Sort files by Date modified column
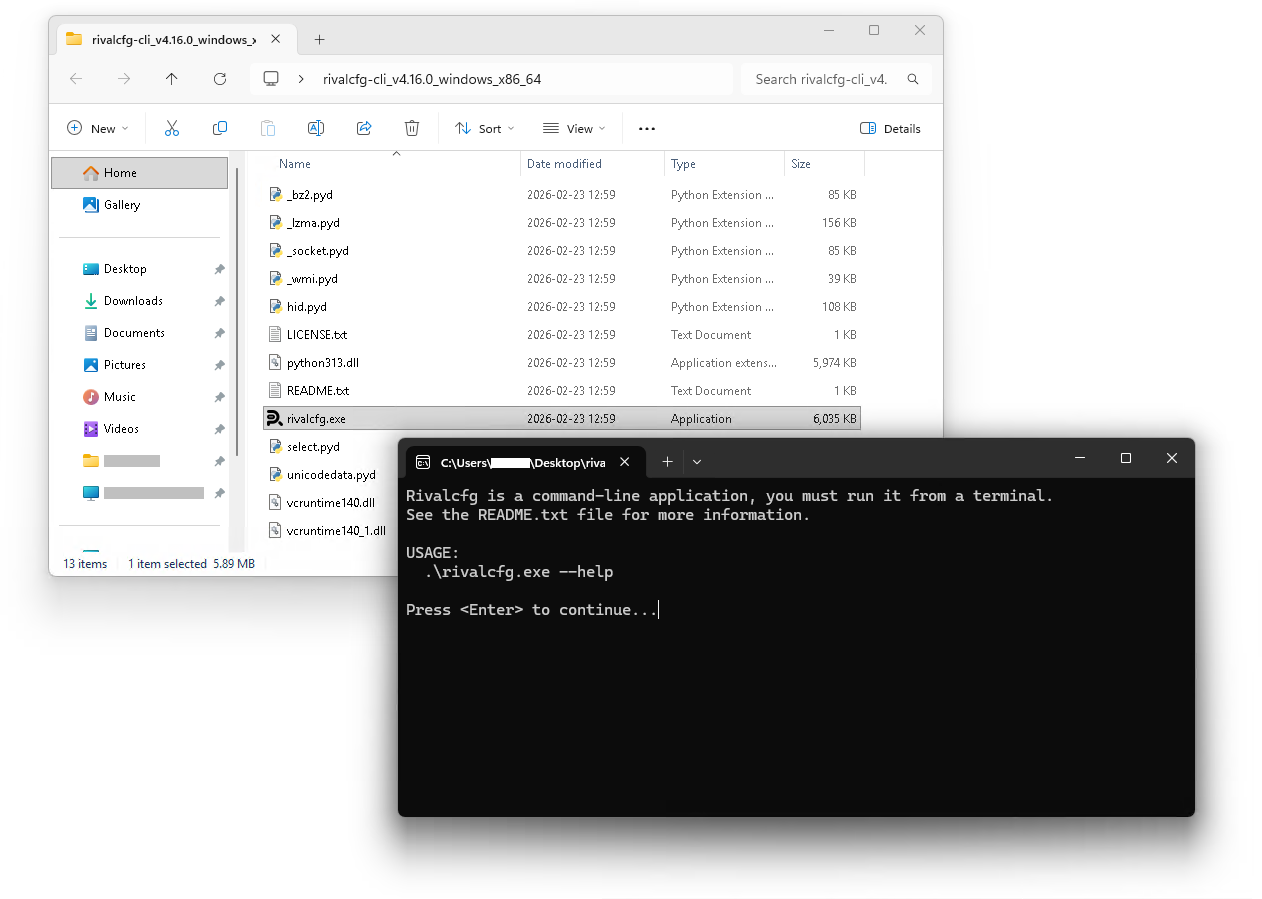 pyautogui.click(x=564, y=164)
